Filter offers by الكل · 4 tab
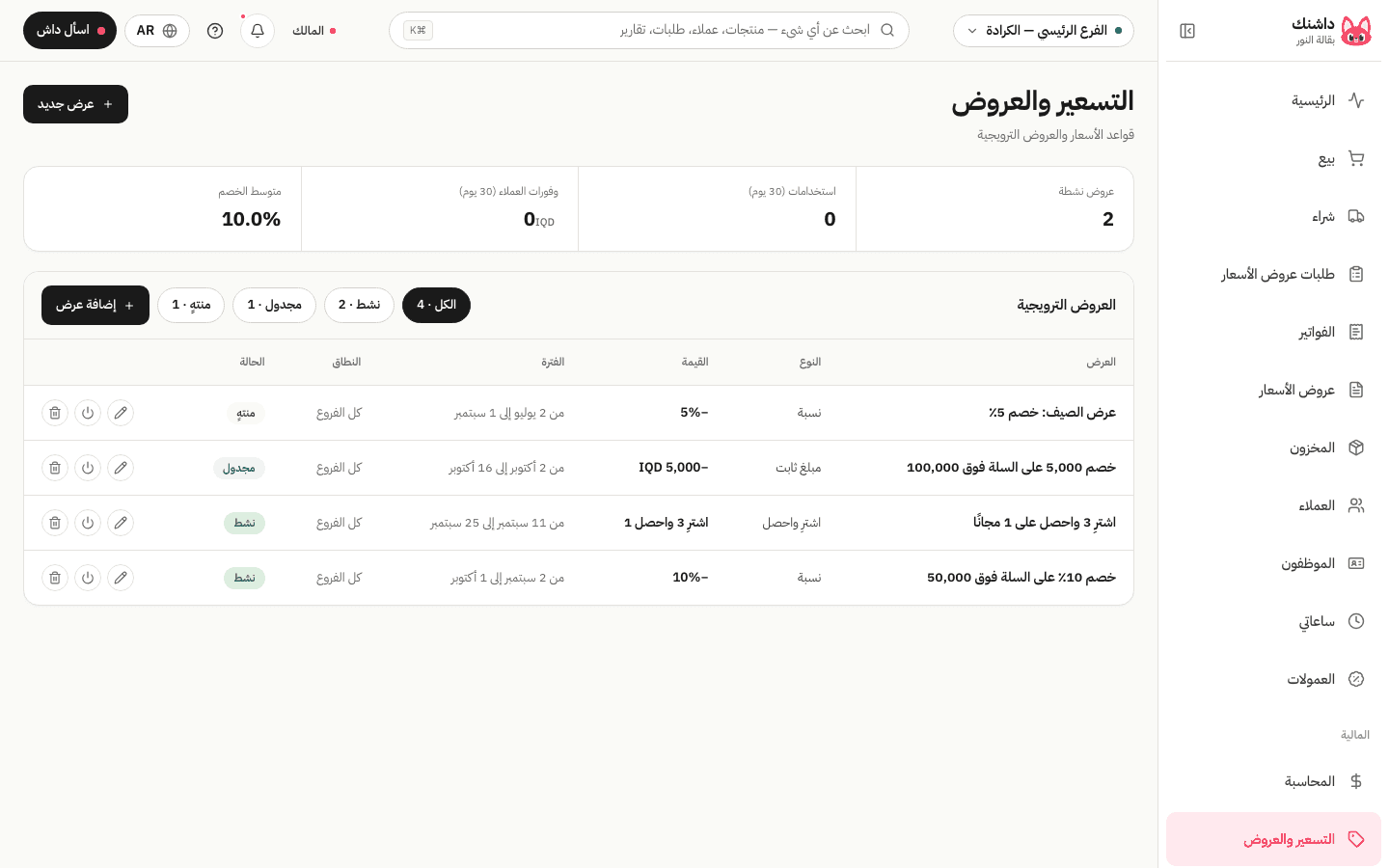Screen dimensions: 1389x868 point(436,305)
